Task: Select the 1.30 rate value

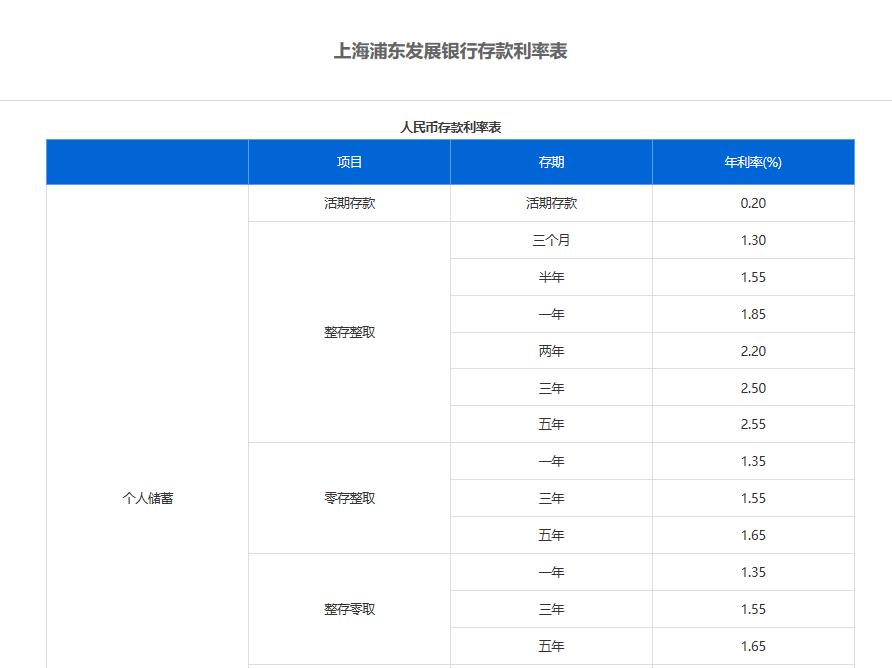Action: [753, 240]
